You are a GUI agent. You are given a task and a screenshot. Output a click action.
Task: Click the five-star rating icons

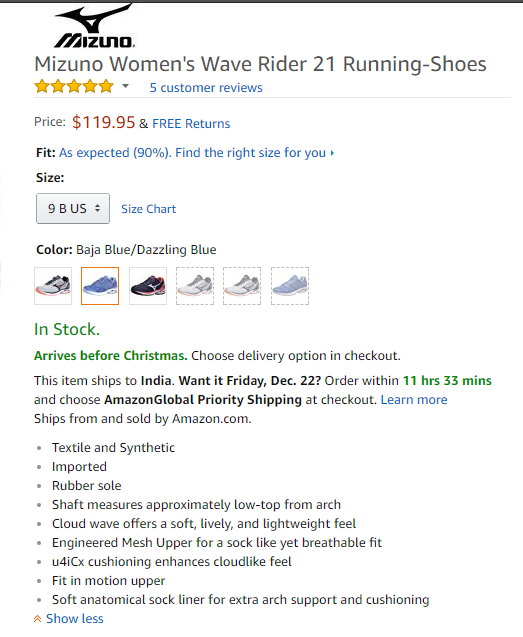[74, 87]
